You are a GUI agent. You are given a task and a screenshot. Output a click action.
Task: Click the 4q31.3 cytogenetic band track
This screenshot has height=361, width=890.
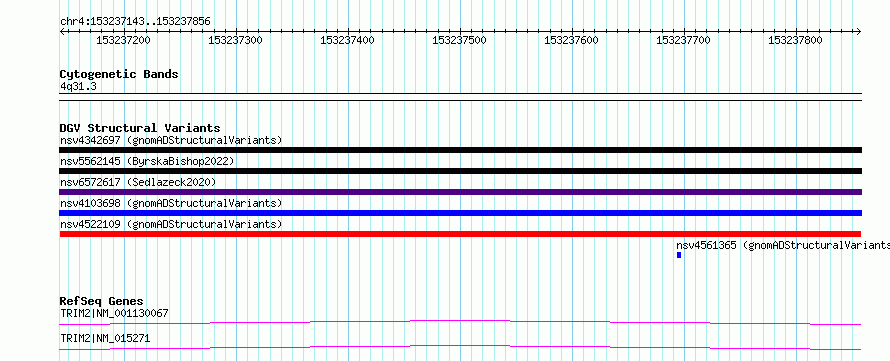[x=460, y=96]
